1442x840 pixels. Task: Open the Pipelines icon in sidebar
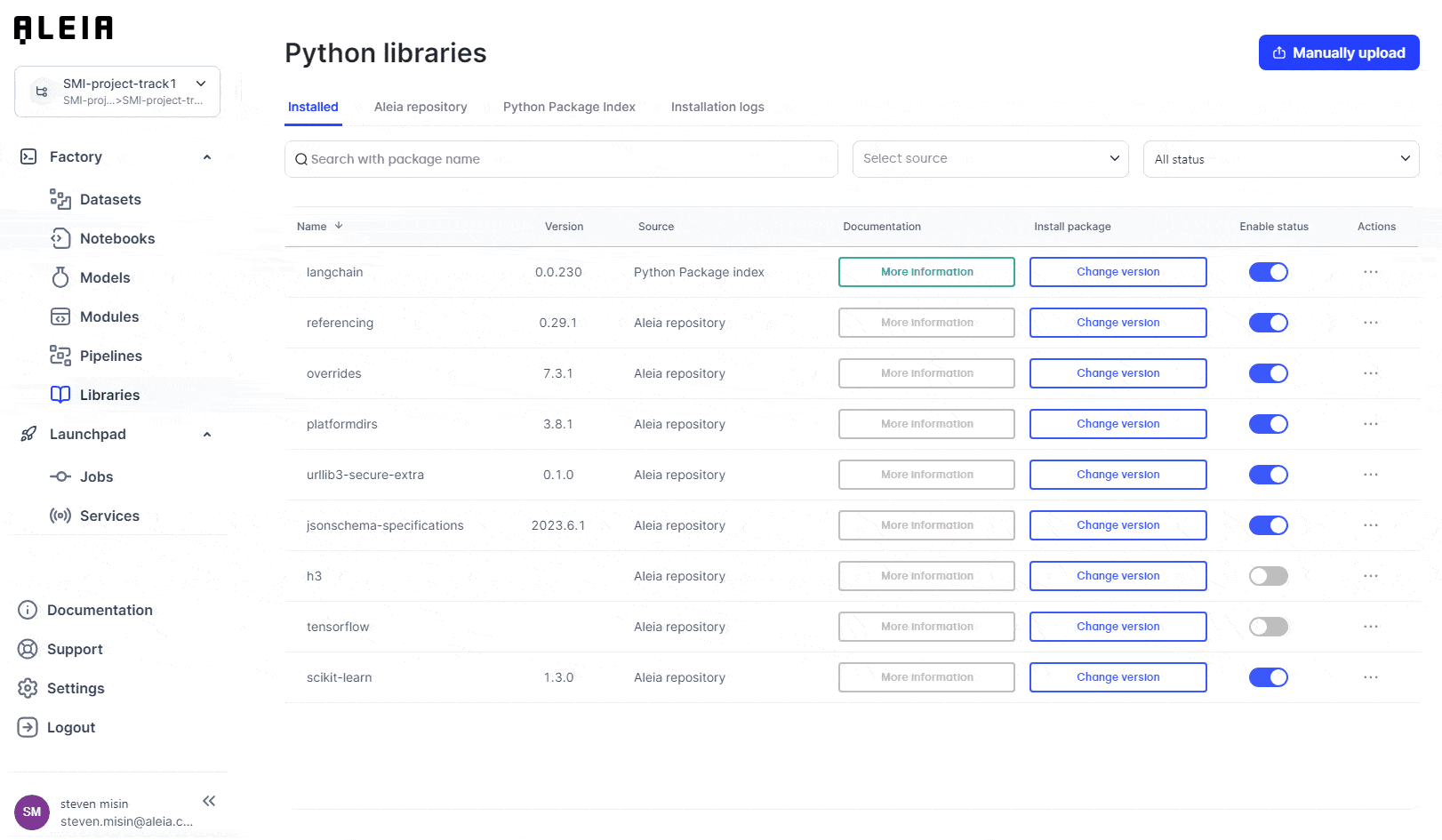point(60,356)
